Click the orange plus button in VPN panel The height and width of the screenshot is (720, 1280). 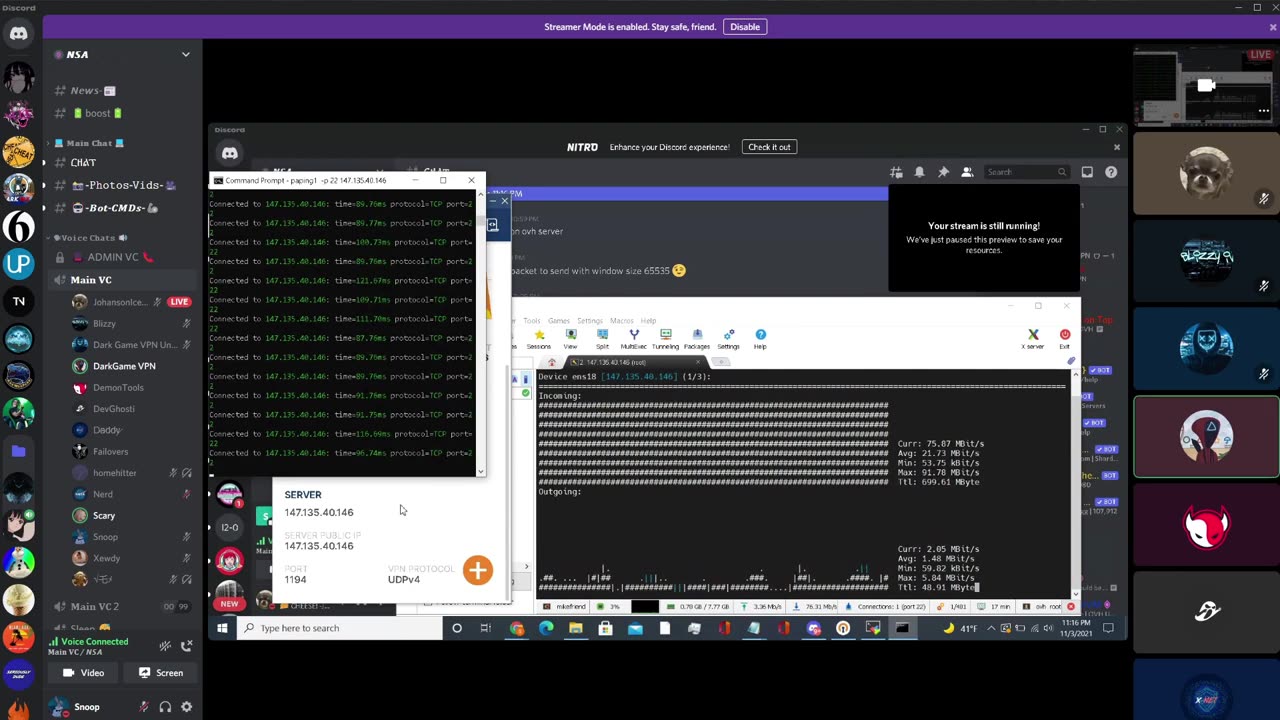478,570
